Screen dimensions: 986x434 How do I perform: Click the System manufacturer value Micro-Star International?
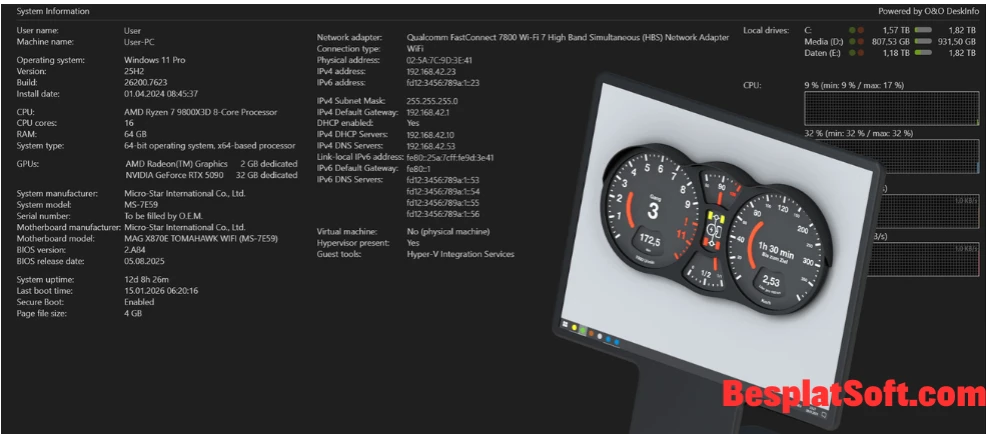185,194
